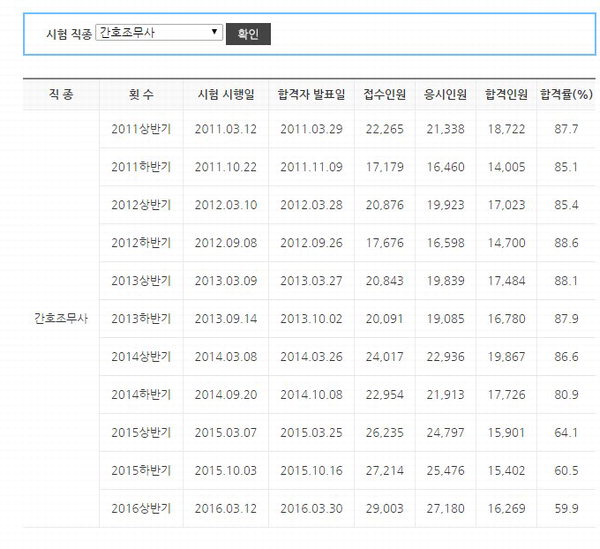The image size is (600, 549).
Task: Click the 응시인원 column header
Action: 445,94
